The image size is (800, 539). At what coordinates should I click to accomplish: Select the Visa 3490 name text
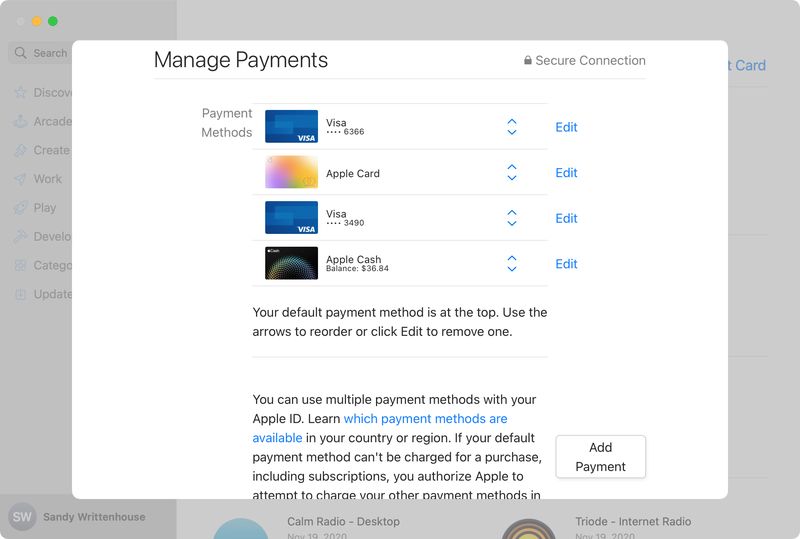tap(336, 213)
